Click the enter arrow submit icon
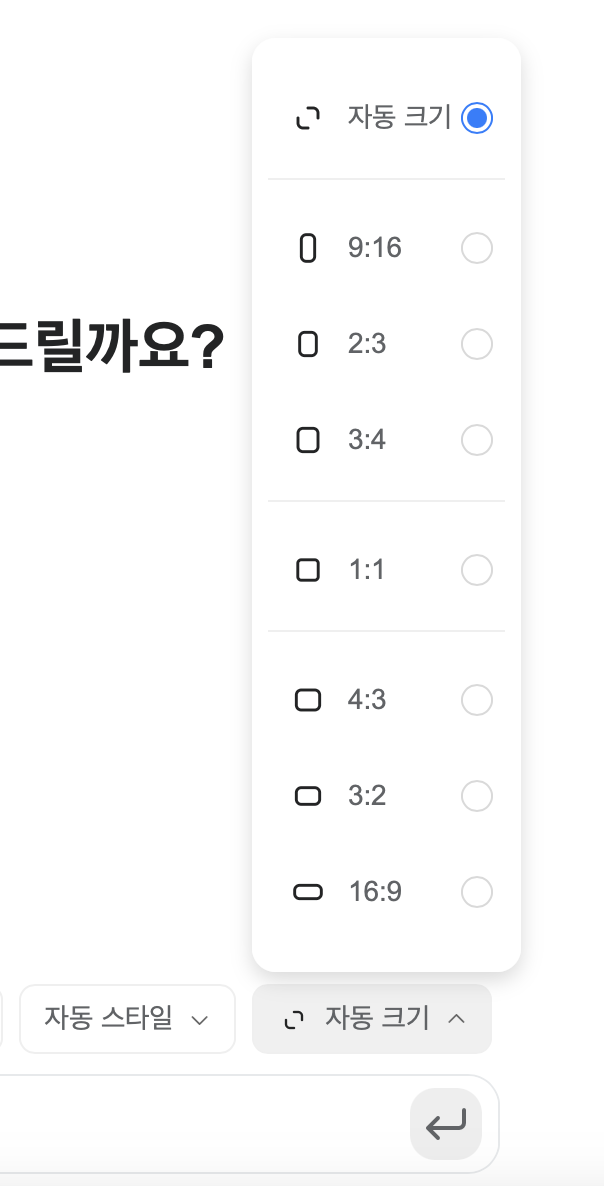The height and width of the screenshot is (1186, 604). 446,1124
